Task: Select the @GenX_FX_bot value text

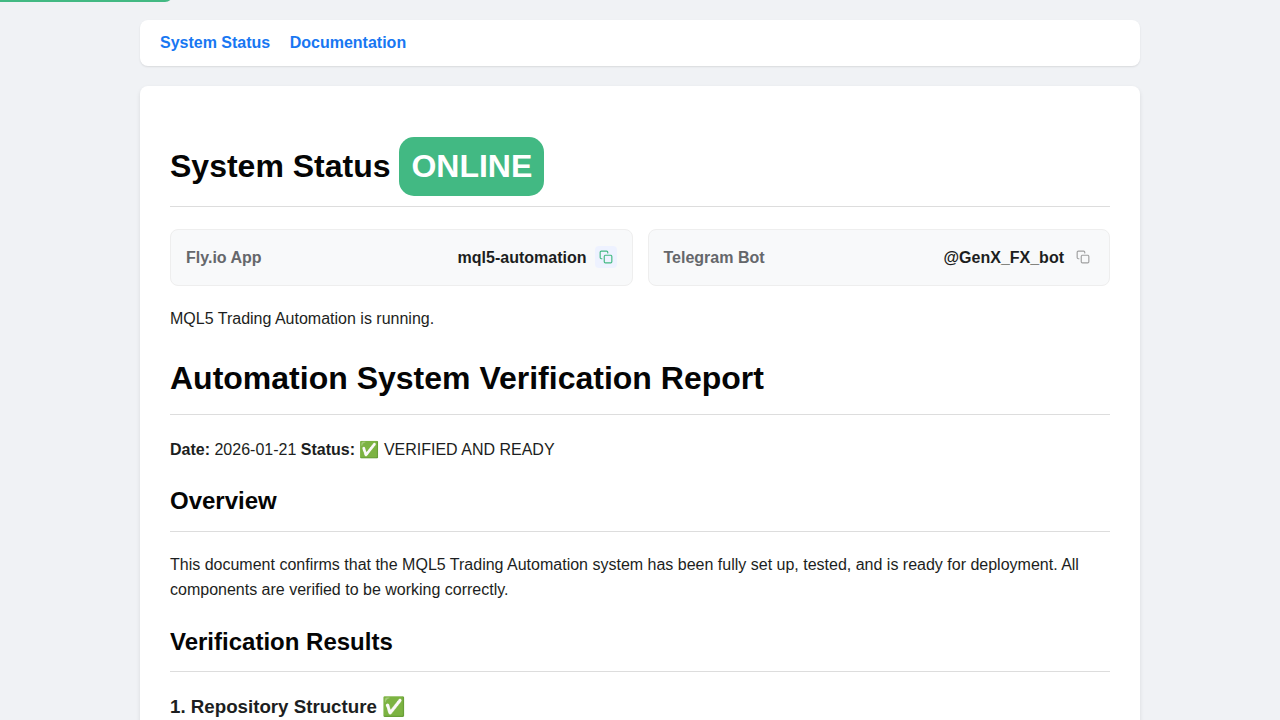Action: point(1003,258)
